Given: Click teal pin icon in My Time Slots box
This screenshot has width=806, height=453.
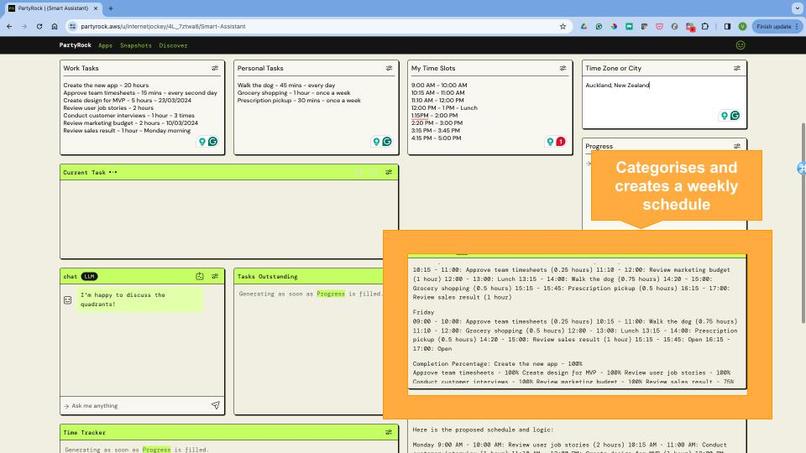Looking at the screenshot, I should pyautogui.click(x=550, y=141).
